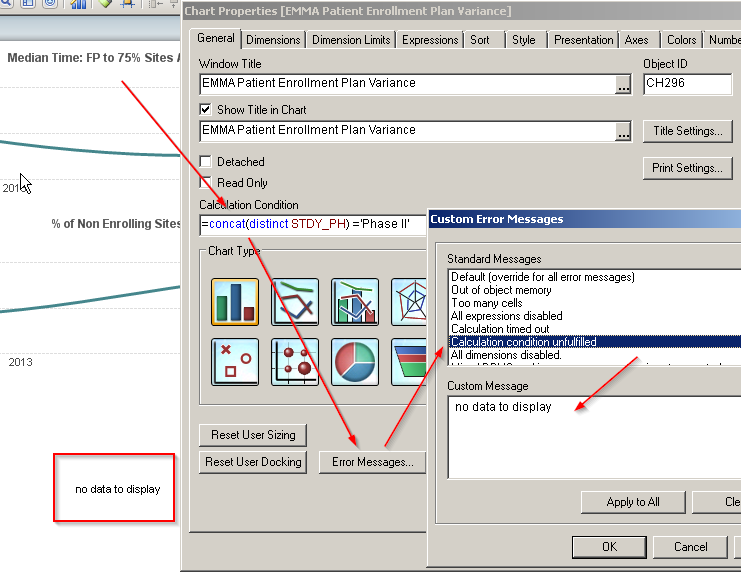Select the Funnel Chart type icon
The width and height of the screenshot is (741, 583).
pyautogui.click(x=409, y=362)
